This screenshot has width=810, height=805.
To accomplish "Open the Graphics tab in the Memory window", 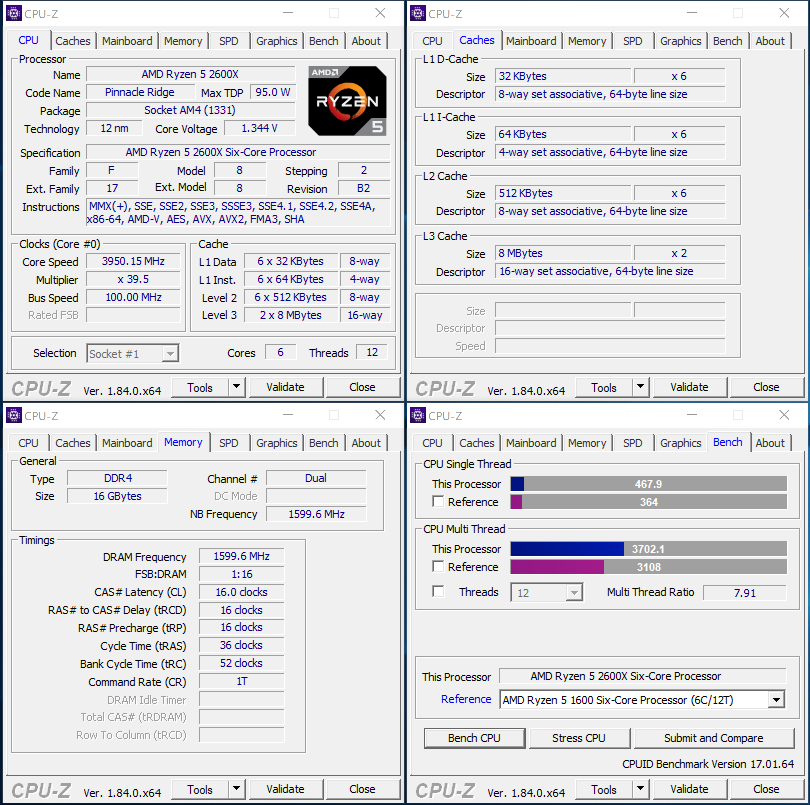I will (276, 443).
